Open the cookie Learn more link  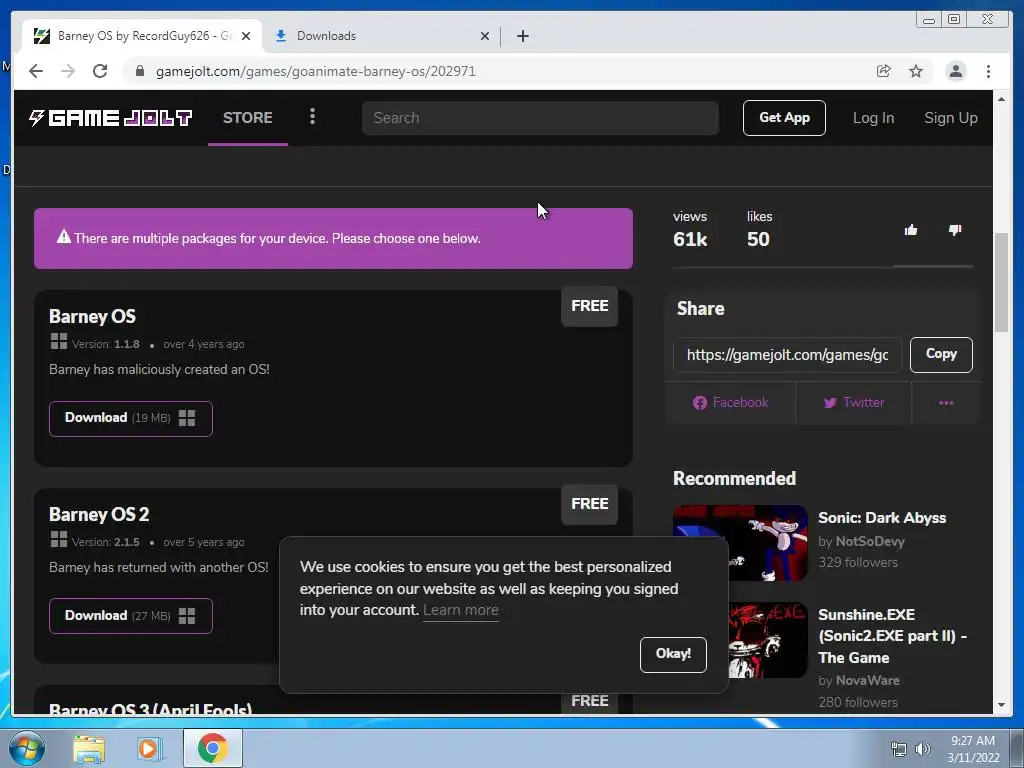click(x=460, y=610)
